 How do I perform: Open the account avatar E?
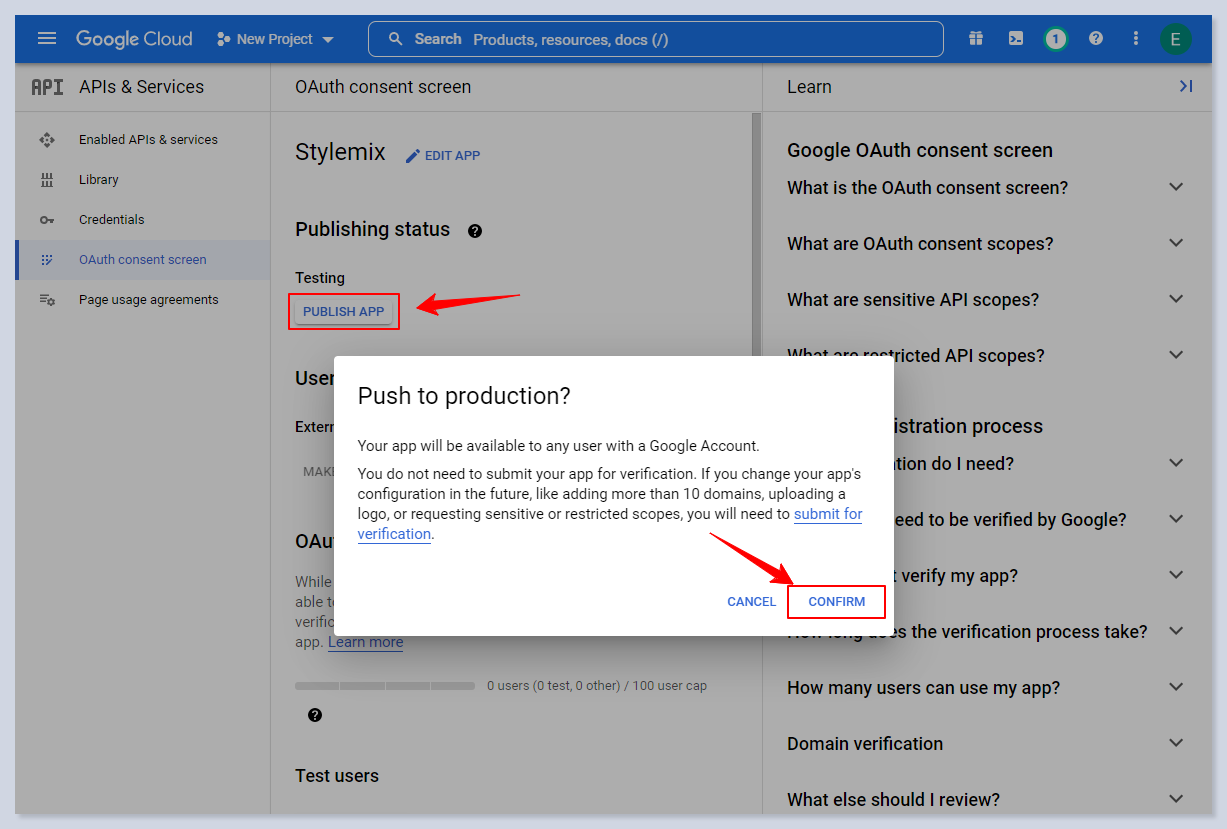pyautogui.click(x=1175, y=40)
